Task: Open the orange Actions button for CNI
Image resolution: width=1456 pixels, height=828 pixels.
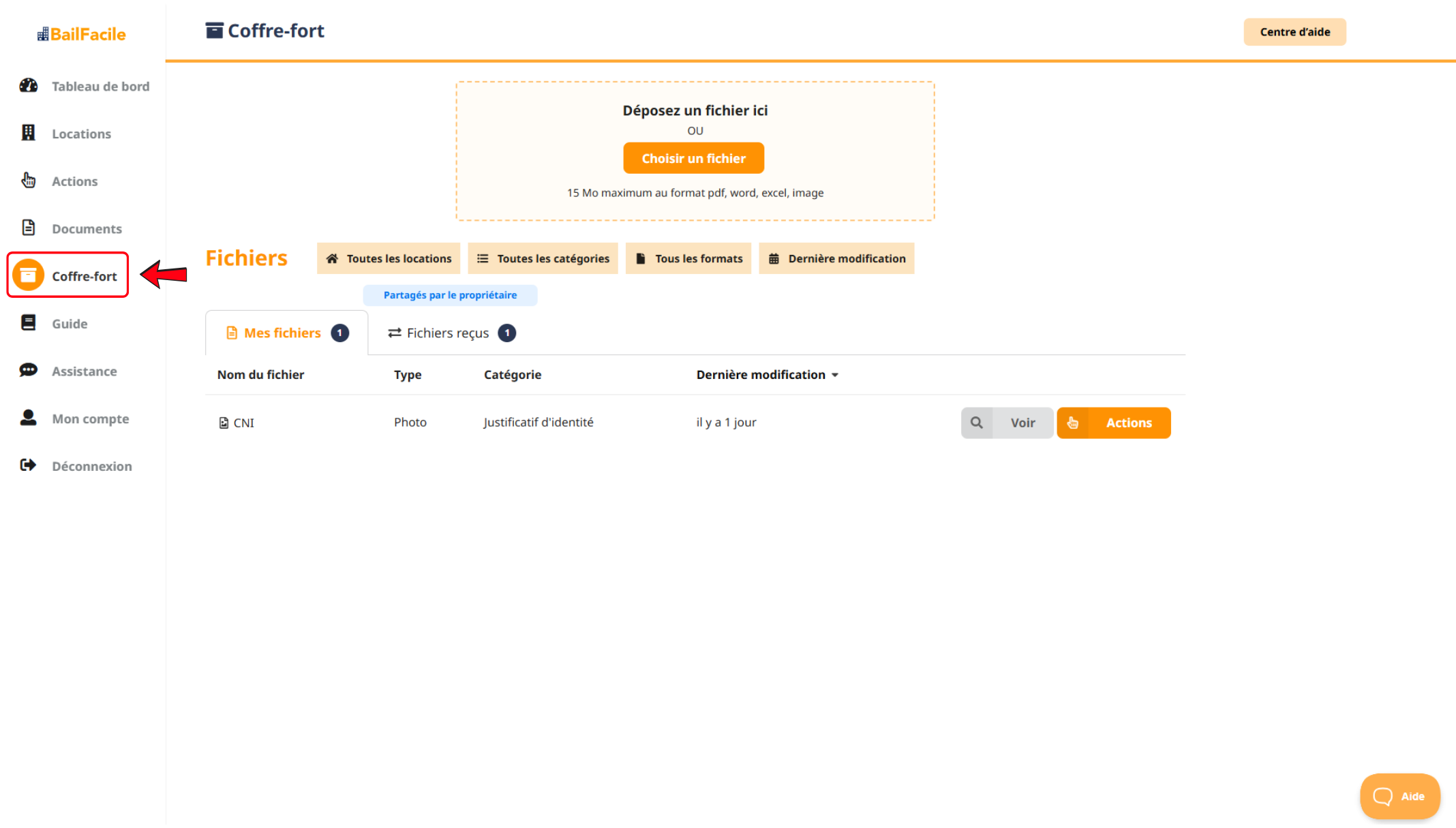Action: point(1114,423)
